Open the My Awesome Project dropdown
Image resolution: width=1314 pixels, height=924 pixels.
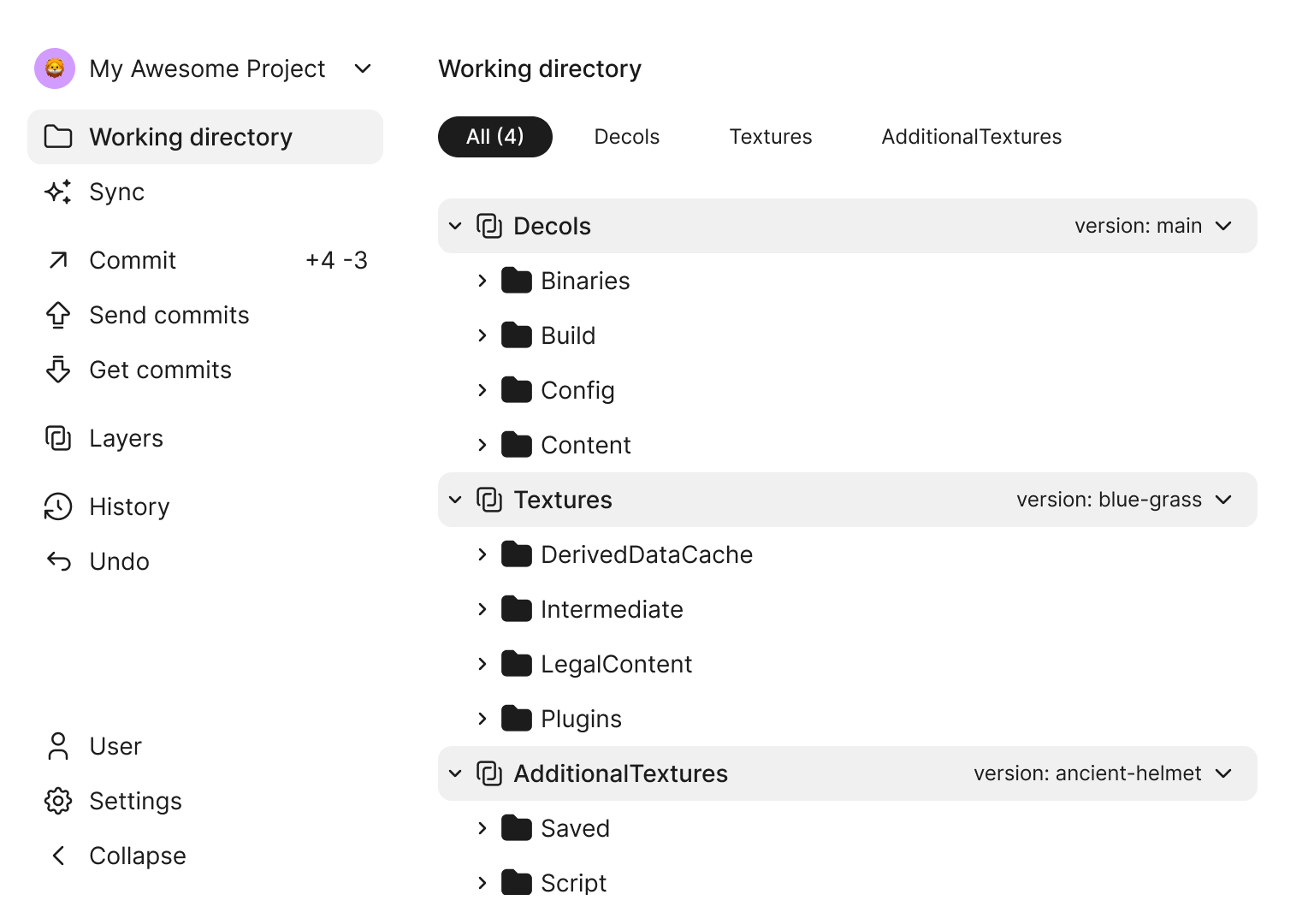[x=363, y=68]
